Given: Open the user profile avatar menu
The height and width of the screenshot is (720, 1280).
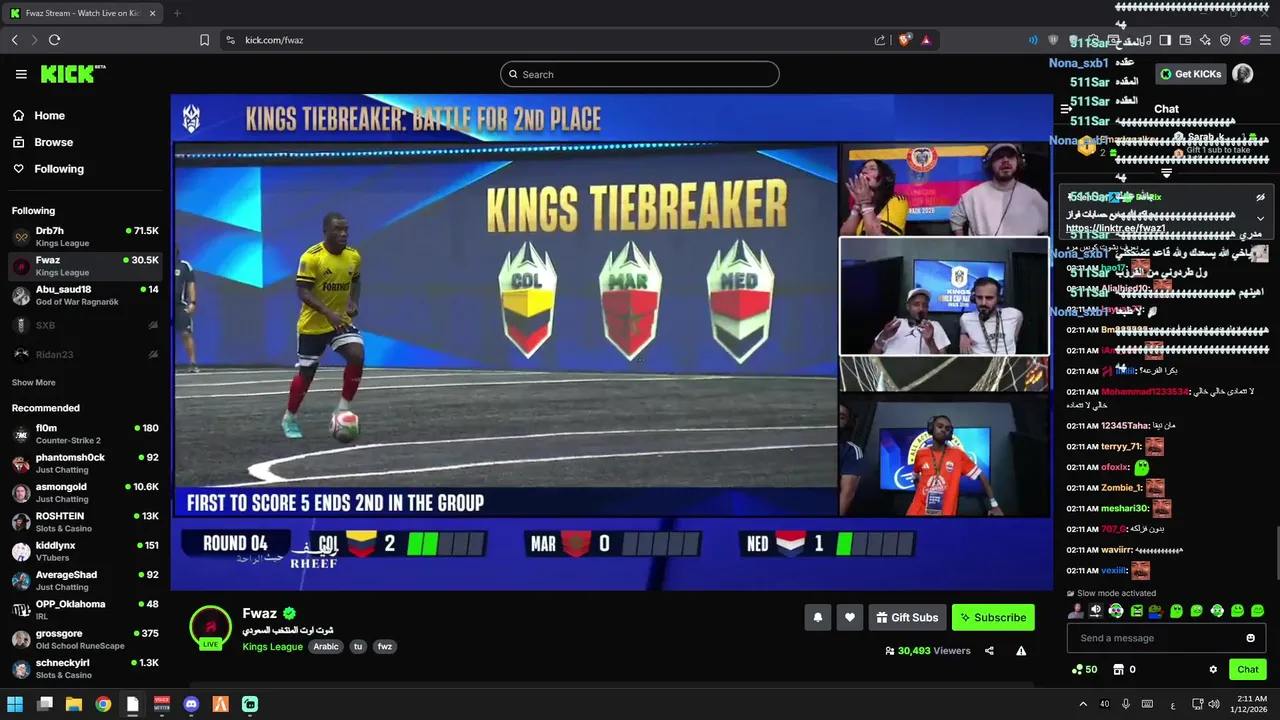Looking at the screenshot, I should click(x=1242, y=74).
